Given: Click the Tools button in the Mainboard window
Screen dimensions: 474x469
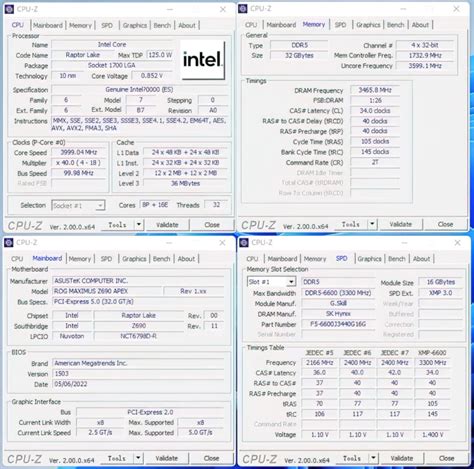Looking at the screenshot, I should point(117,458).
